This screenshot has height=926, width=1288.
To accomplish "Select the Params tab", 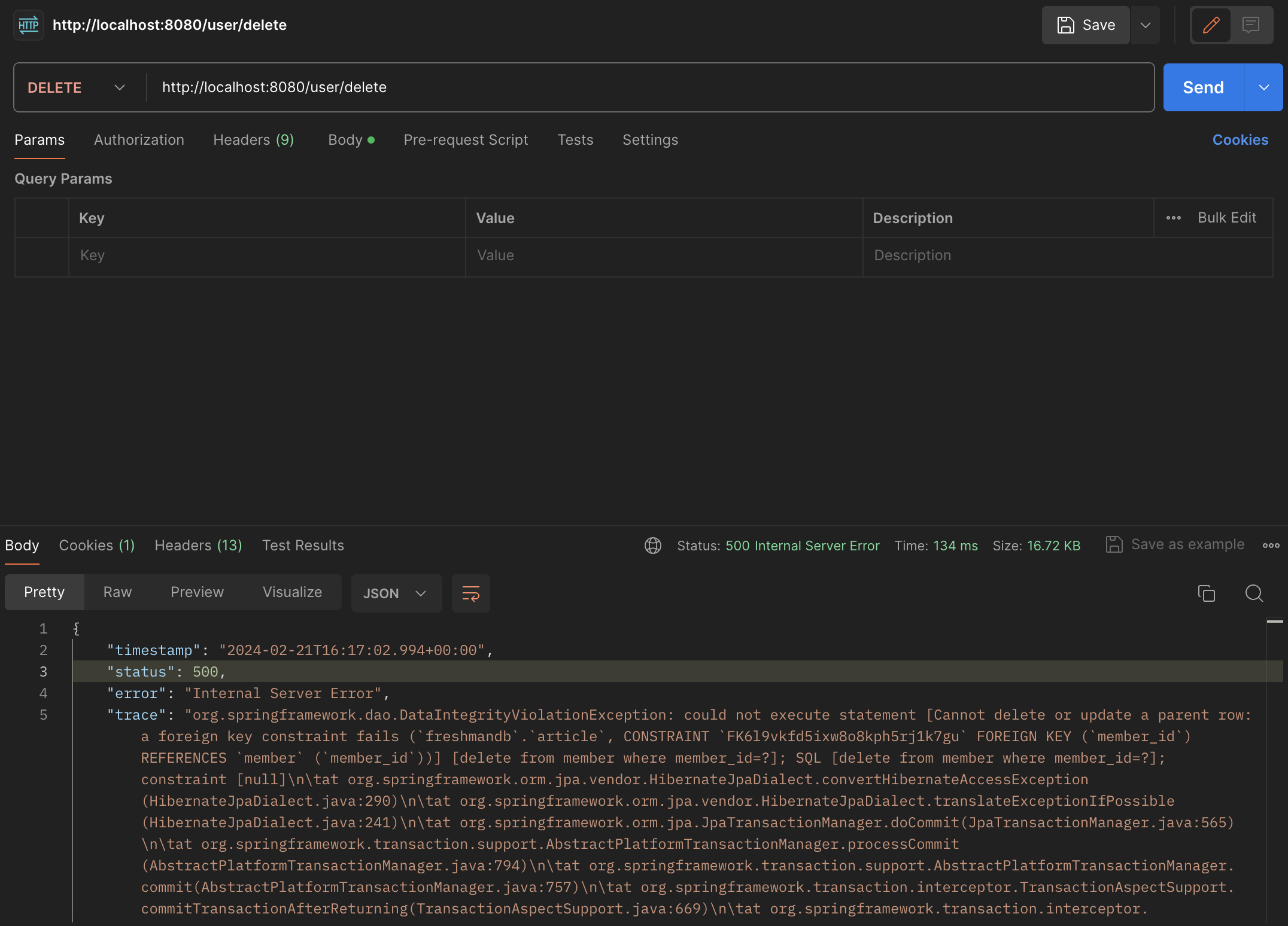I will coord(40,140).
